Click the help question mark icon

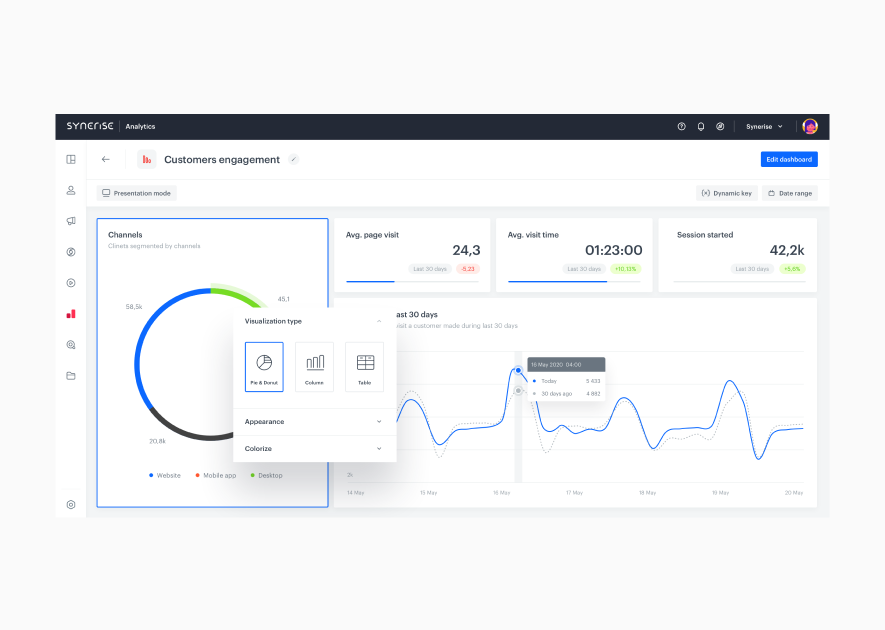682,127
